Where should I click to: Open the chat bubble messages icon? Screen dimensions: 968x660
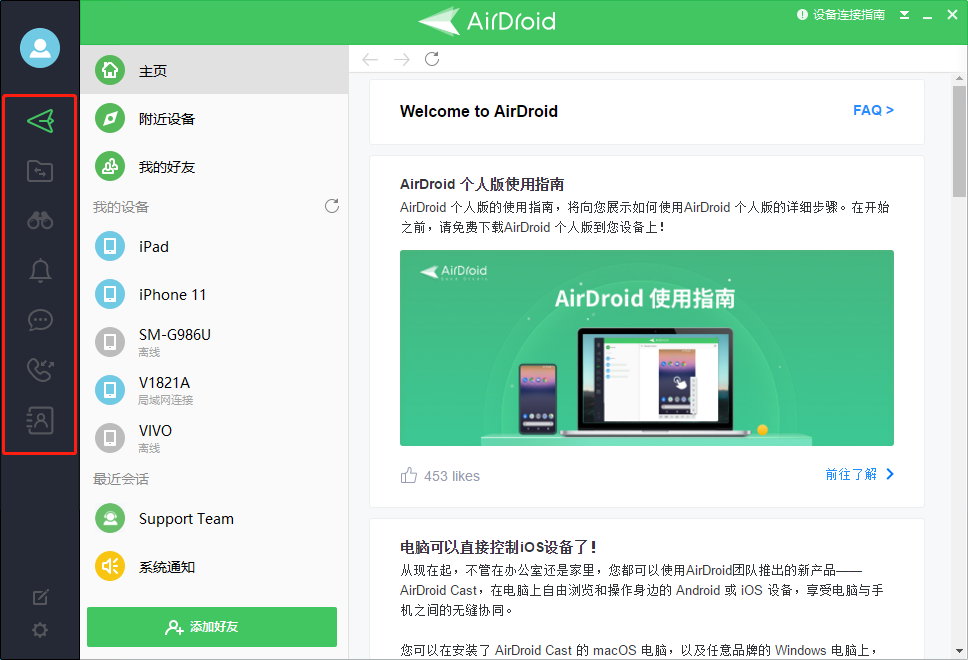point(40,320)
